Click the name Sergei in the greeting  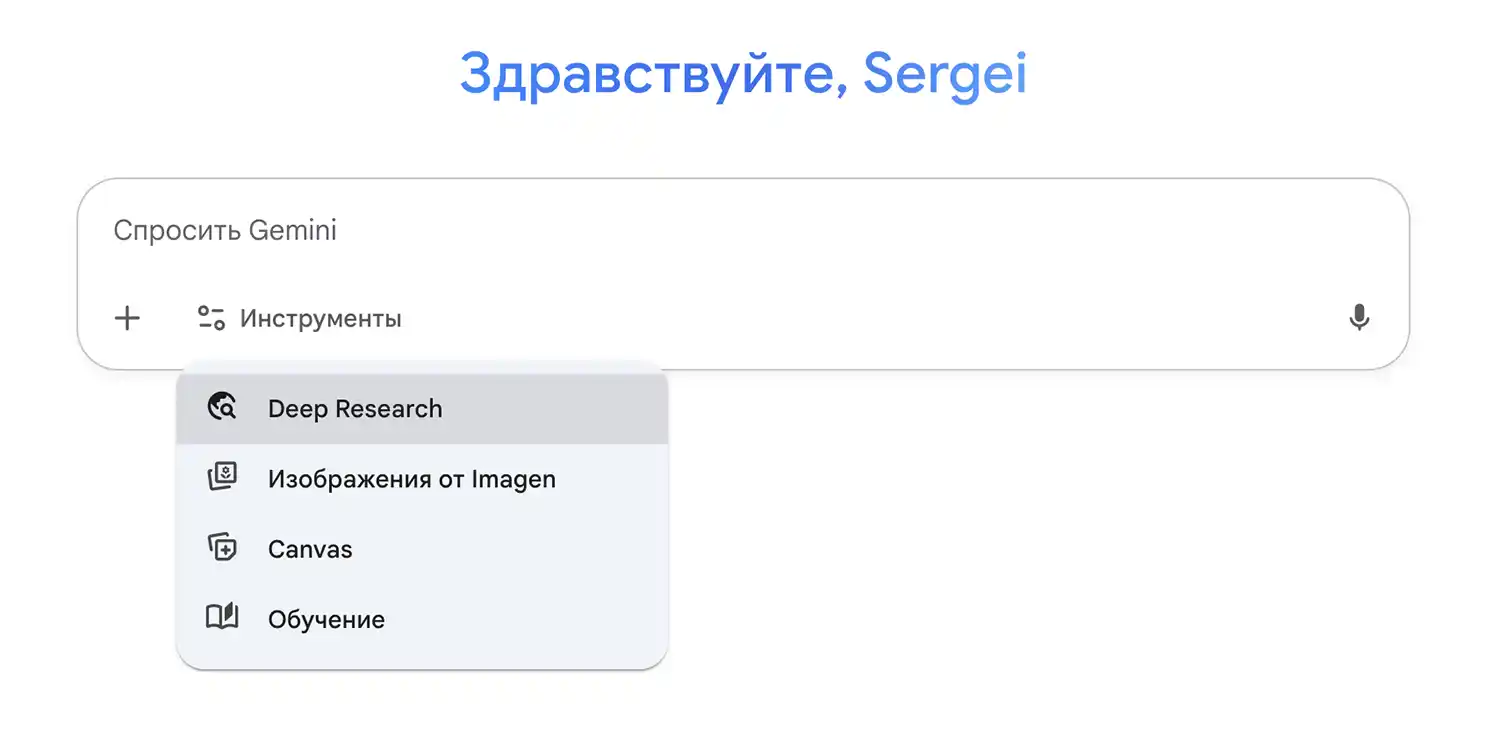(944, 74)
